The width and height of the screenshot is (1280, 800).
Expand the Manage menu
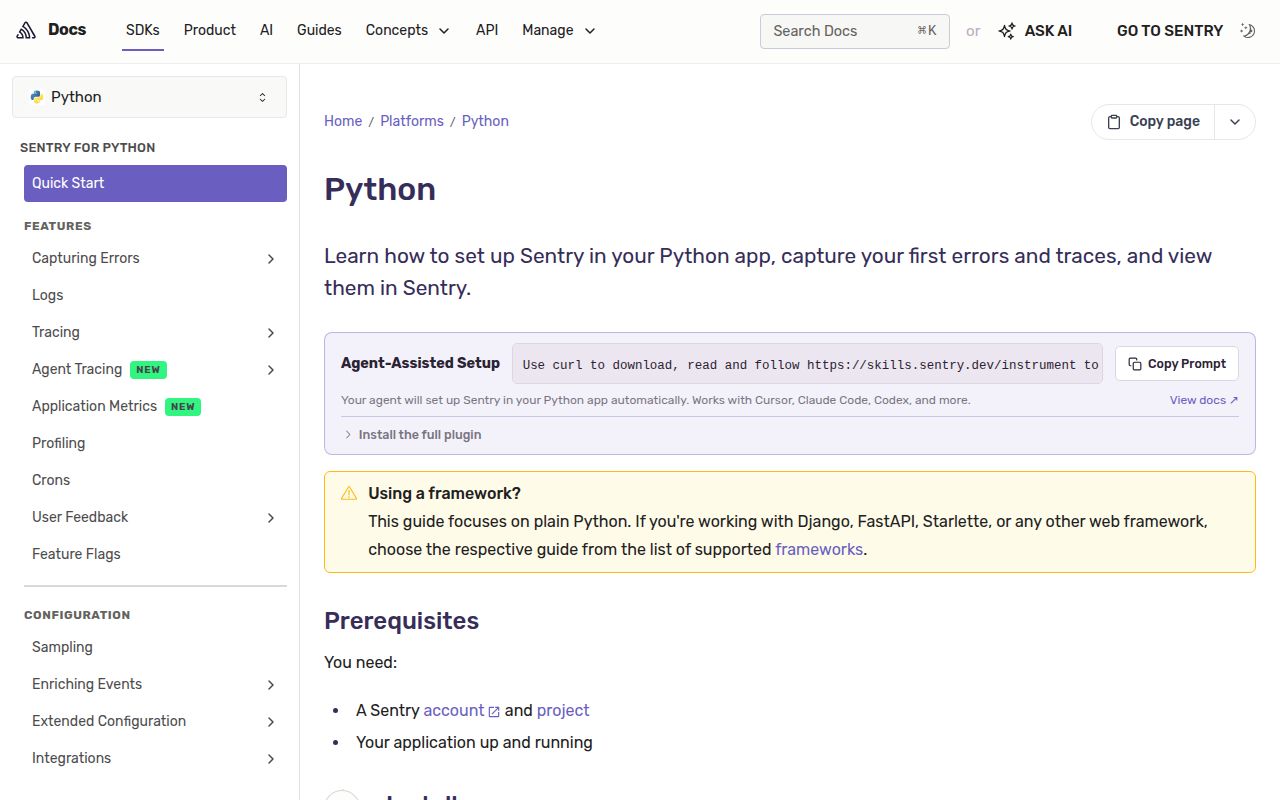point(559,30)
